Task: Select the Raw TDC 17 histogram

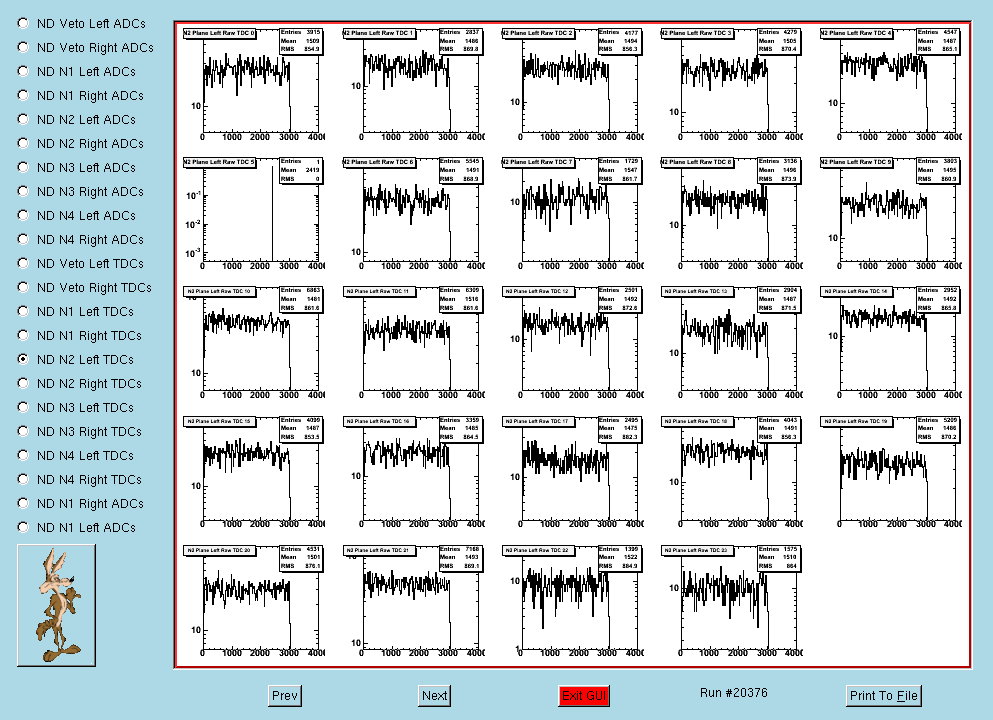Action: (572, 472)
